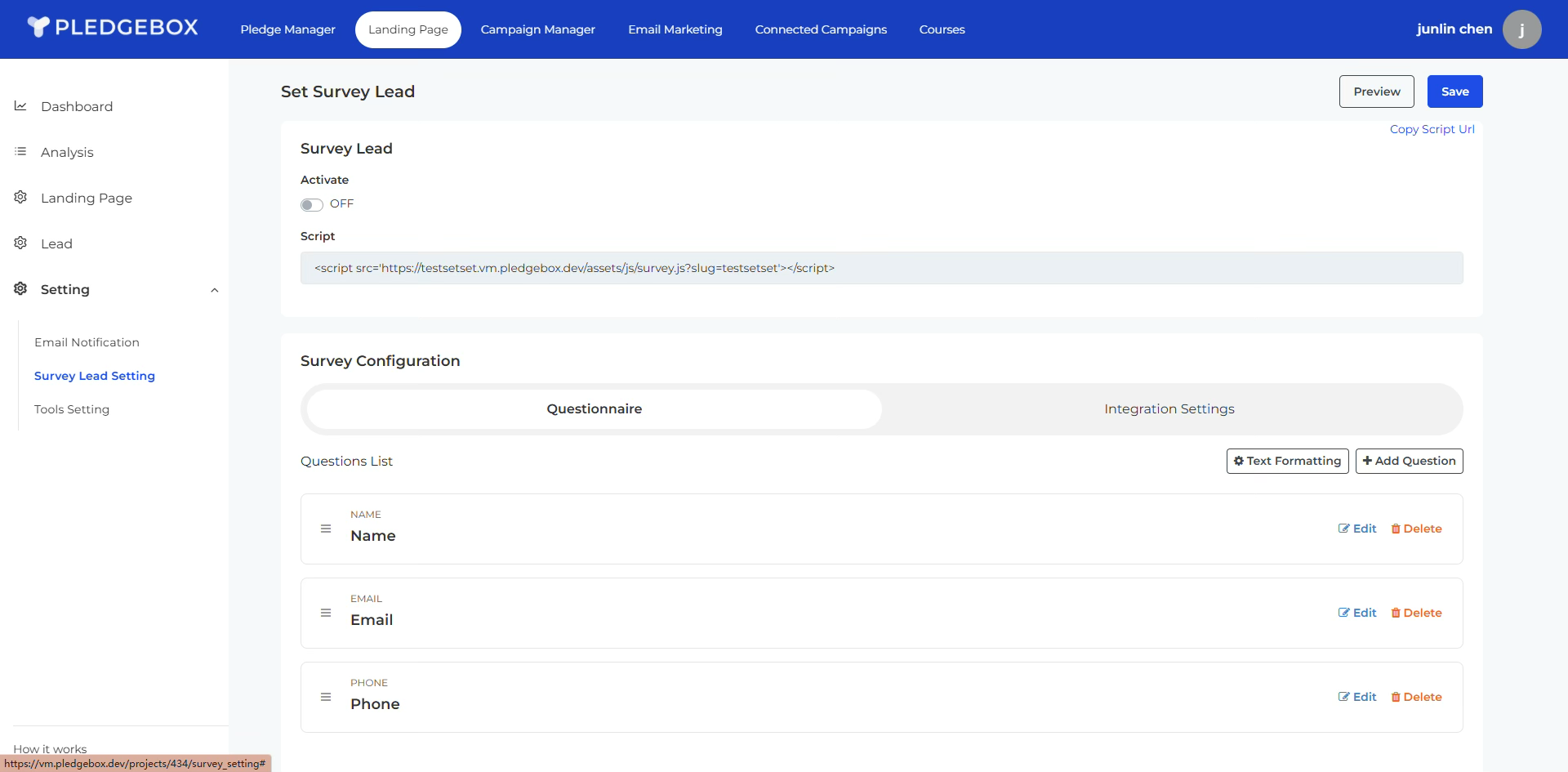Click the Add Question button
This screenshot has height=772, width=1568.
tap(1410, 461)
